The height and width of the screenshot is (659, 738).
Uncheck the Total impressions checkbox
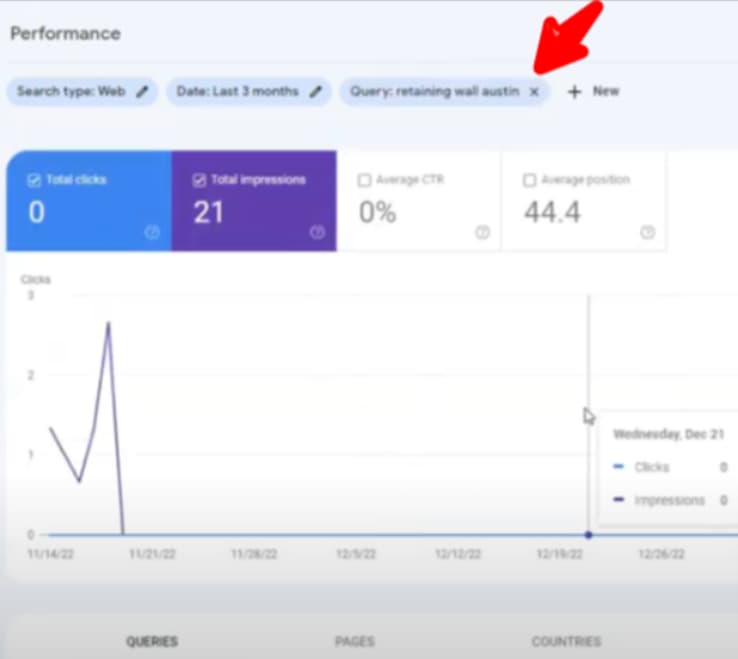coord(198,180)
